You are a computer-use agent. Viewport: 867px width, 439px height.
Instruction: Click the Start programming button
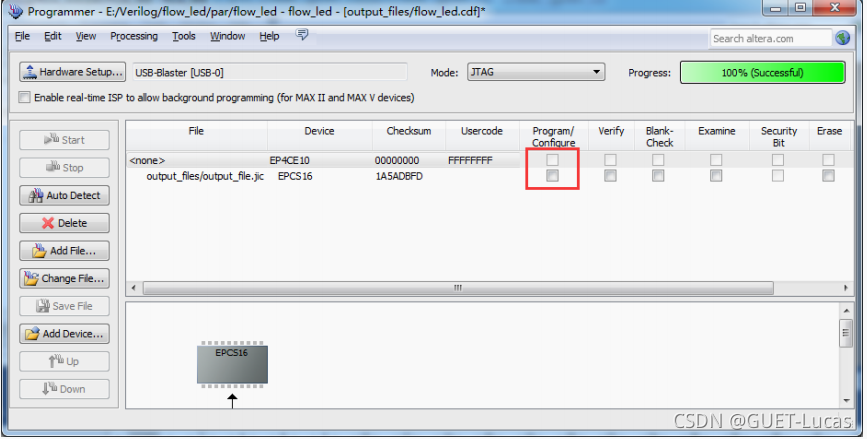pyautogui.click(x=64, y=140)
